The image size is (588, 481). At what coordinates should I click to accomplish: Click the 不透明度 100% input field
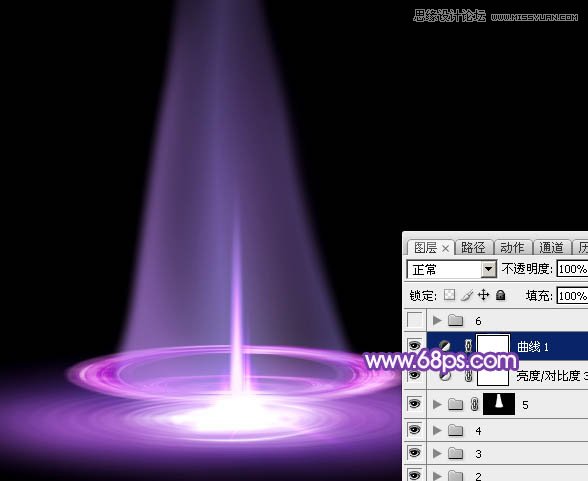click(x=572, y=269)
